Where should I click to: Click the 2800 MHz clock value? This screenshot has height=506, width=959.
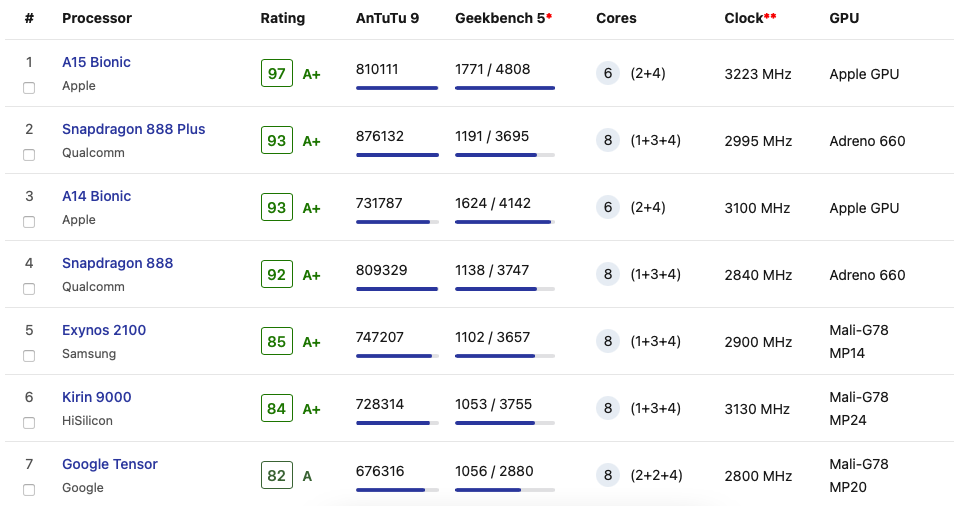coord(758,476)
